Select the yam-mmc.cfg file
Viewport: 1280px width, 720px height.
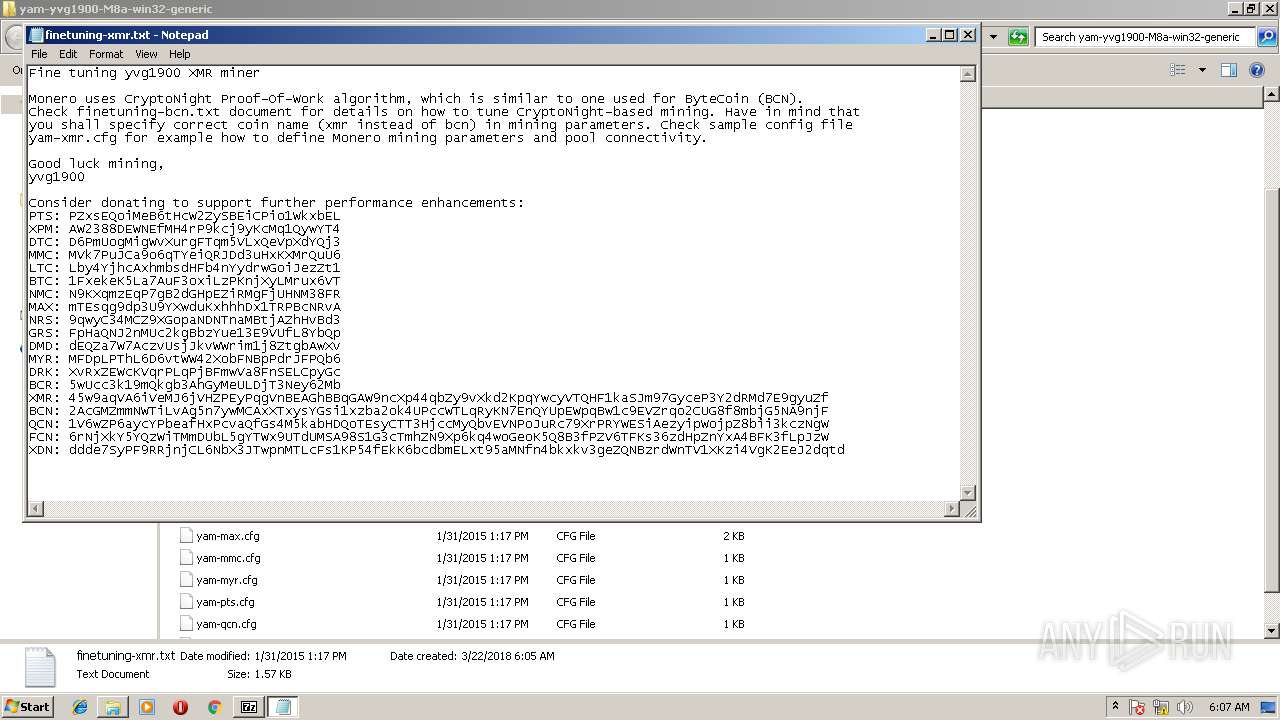pos(229,558)
